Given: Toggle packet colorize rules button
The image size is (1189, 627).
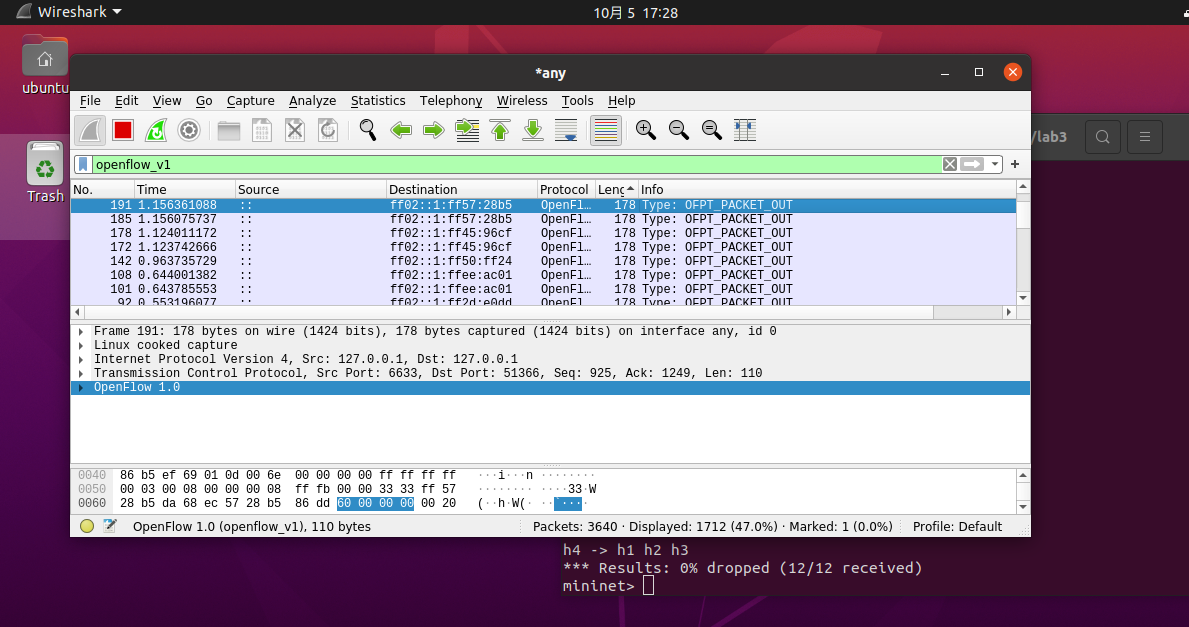Looking at the screenshot, I should coord(606,130).
